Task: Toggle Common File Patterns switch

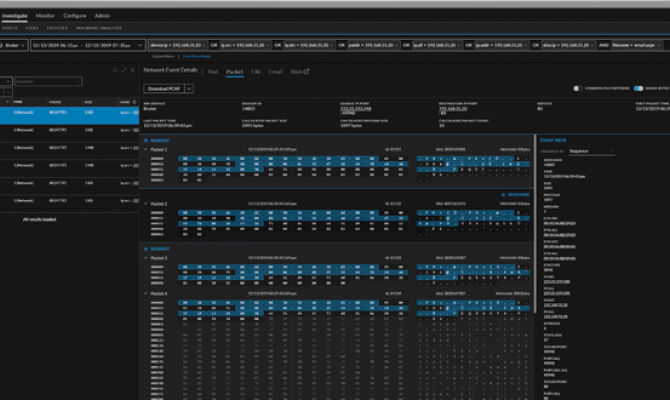Action: tap(578, 88)
